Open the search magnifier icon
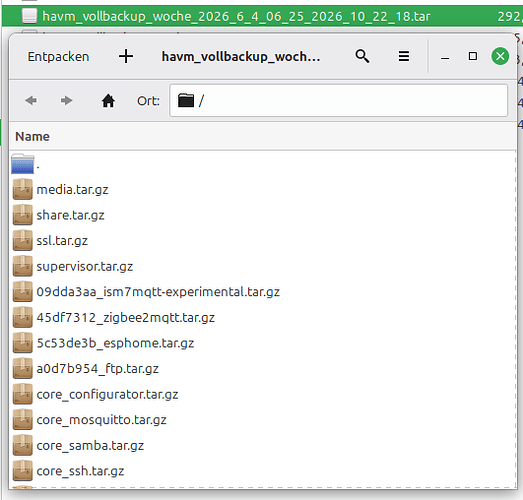Image resolution: width=523 pixels, height=500 pixels. [x=362, y=56]
